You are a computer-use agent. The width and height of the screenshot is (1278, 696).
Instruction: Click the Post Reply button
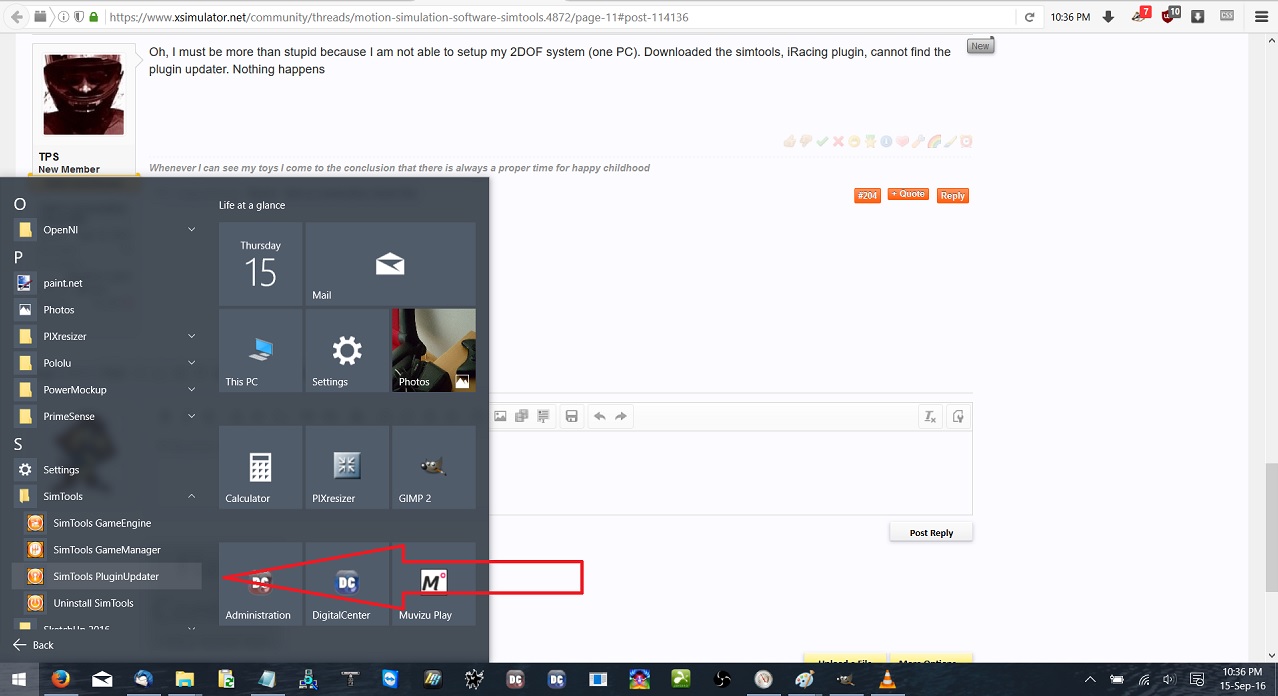(x=931, y=533)
